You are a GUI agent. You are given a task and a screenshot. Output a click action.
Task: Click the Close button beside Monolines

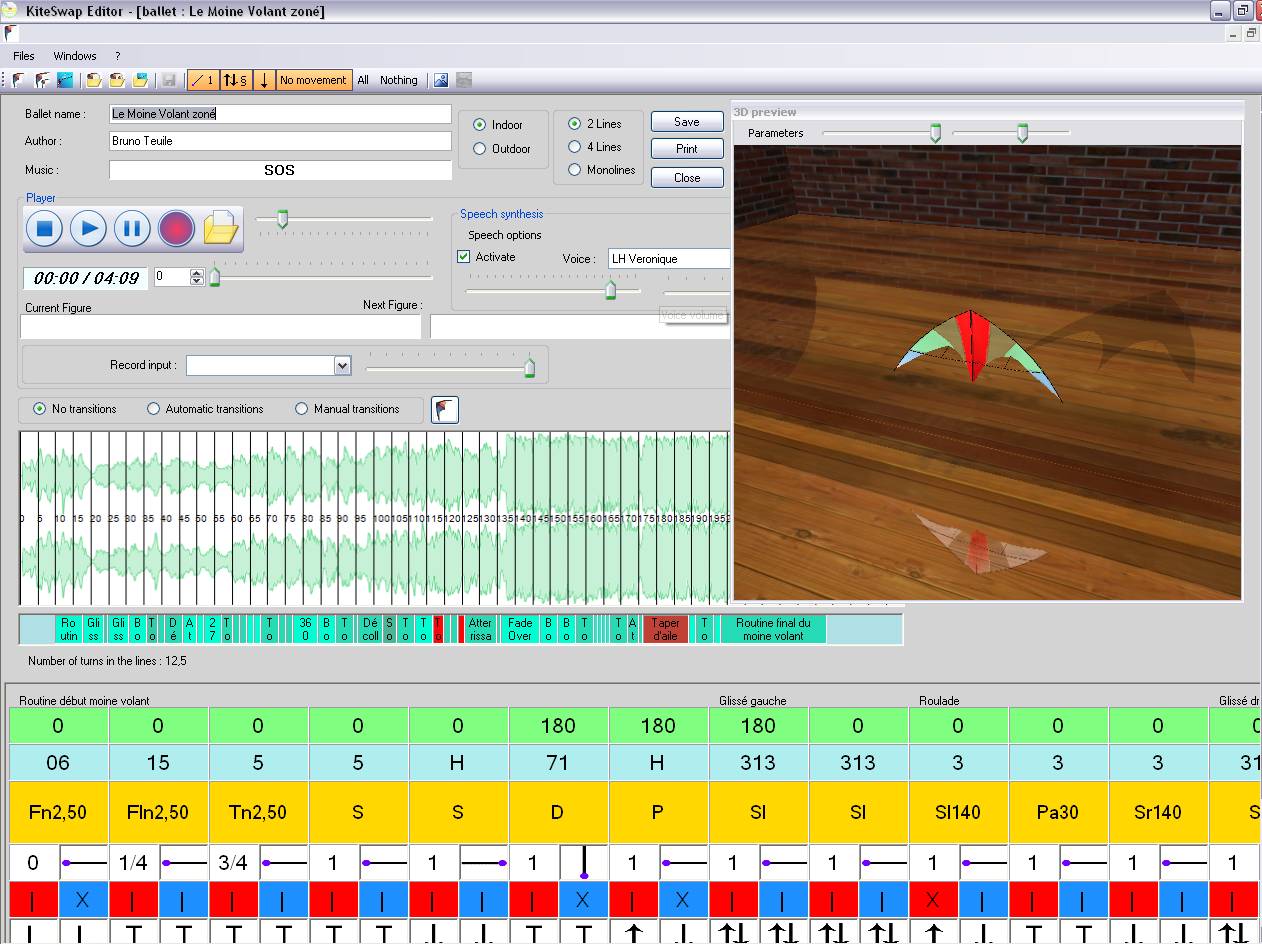click(x=687, y=178)
